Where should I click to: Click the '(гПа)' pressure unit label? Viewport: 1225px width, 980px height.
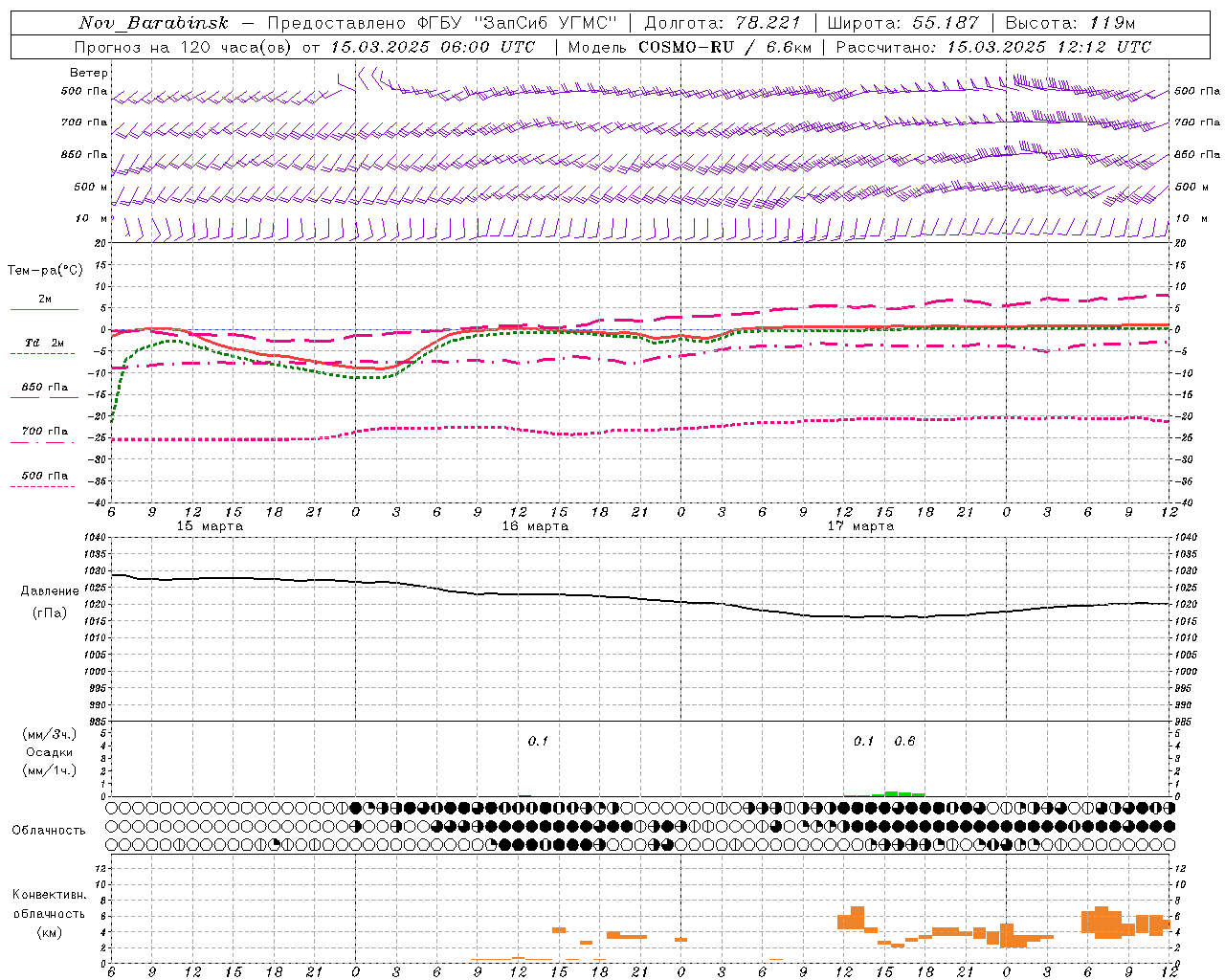(50, 613)
